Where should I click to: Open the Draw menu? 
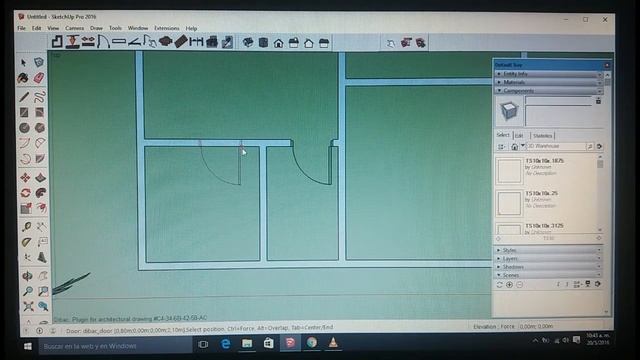(x=96, y=28)
